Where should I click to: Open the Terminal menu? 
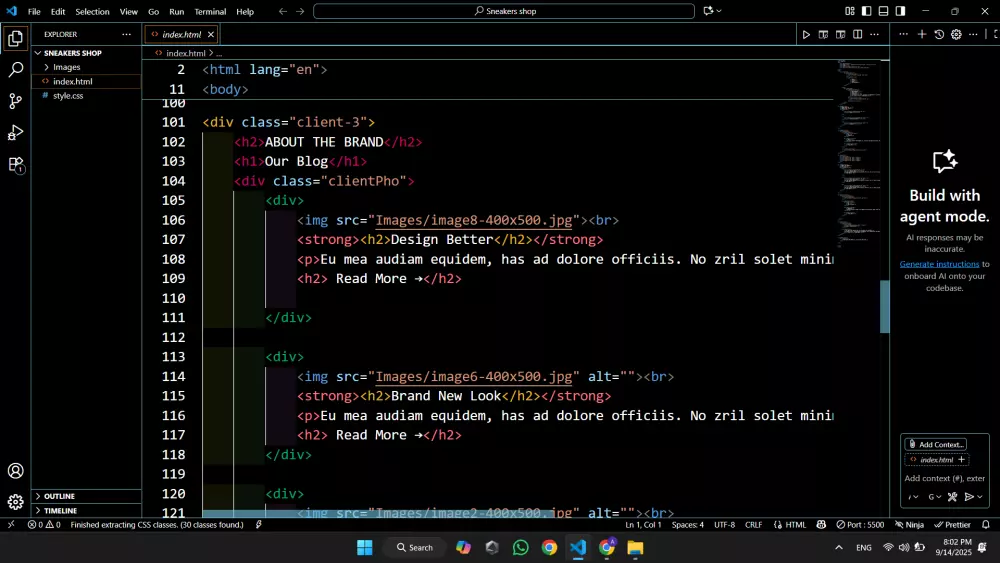[210, 12]
